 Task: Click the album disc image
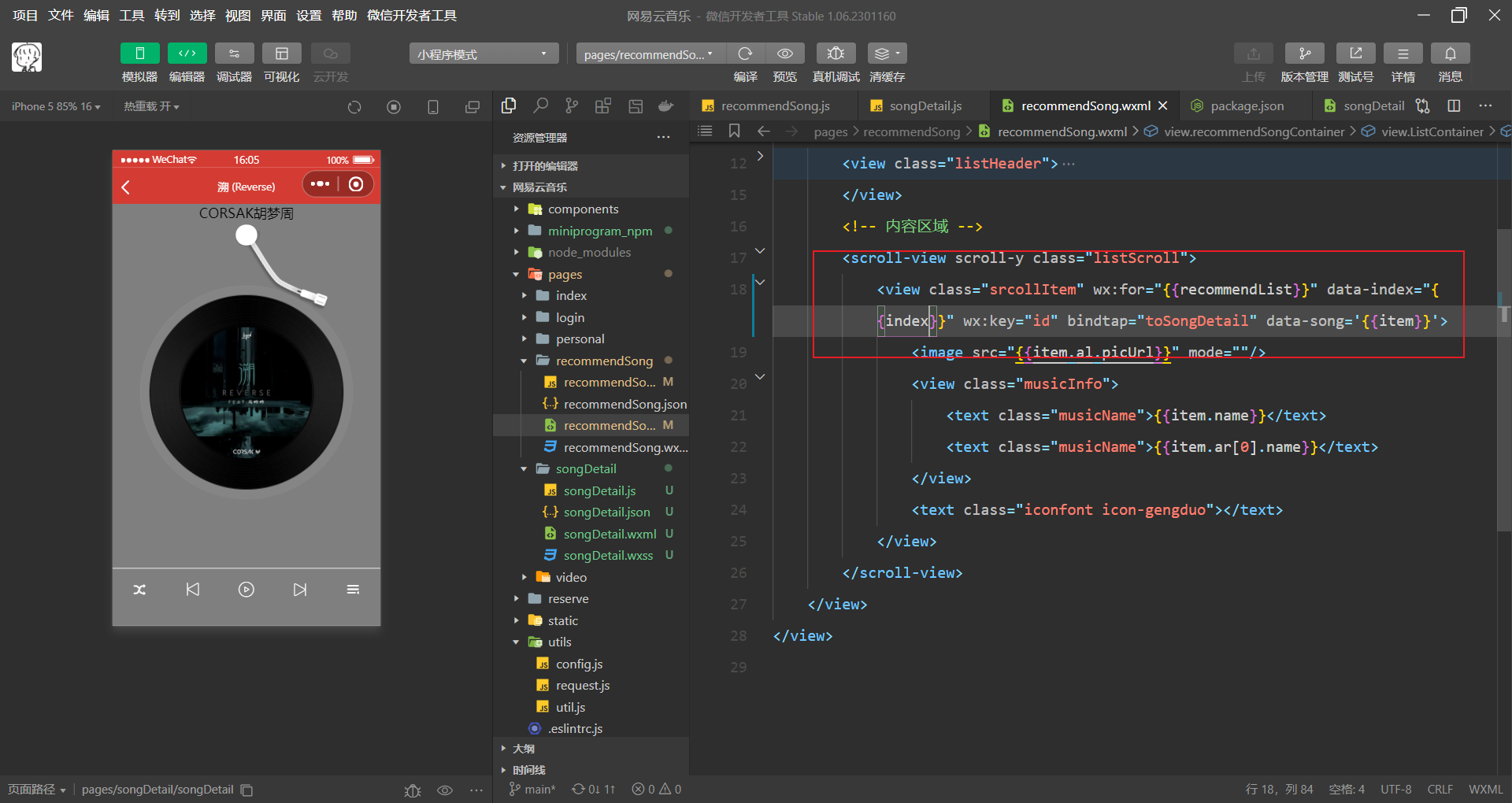pos(246,392)
